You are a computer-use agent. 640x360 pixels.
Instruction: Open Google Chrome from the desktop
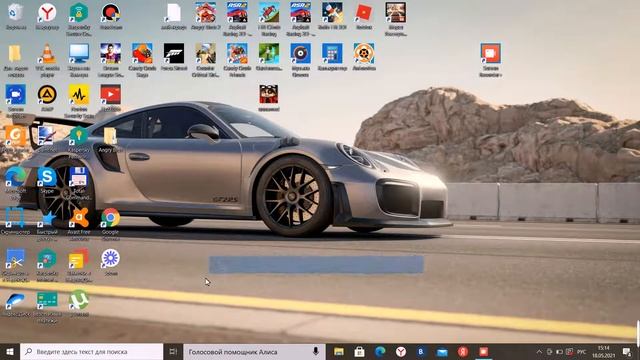point(111,218)
